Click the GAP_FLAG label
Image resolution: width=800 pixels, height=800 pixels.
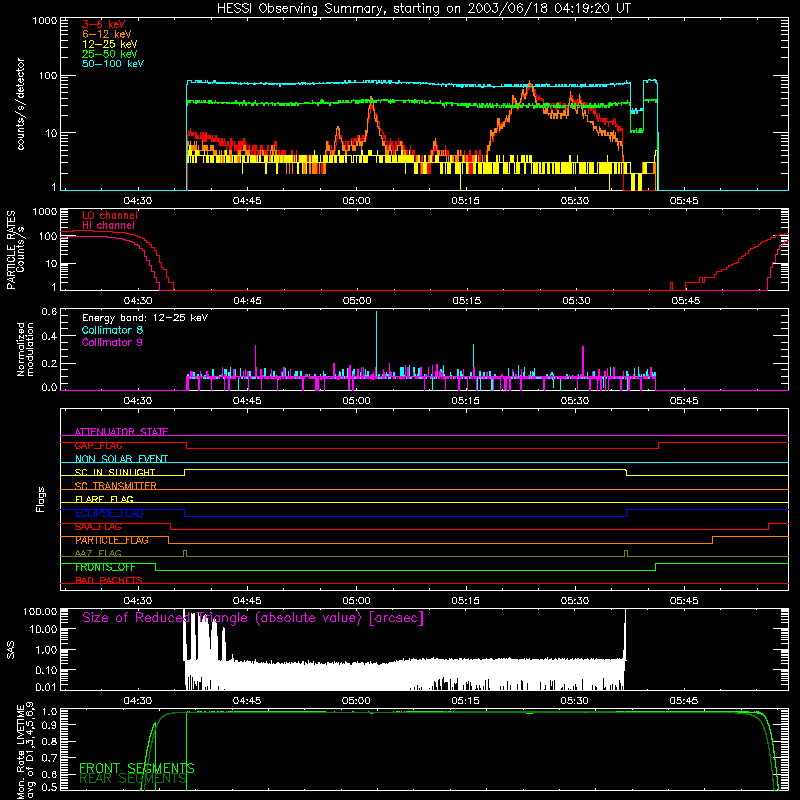click(98, 445)
